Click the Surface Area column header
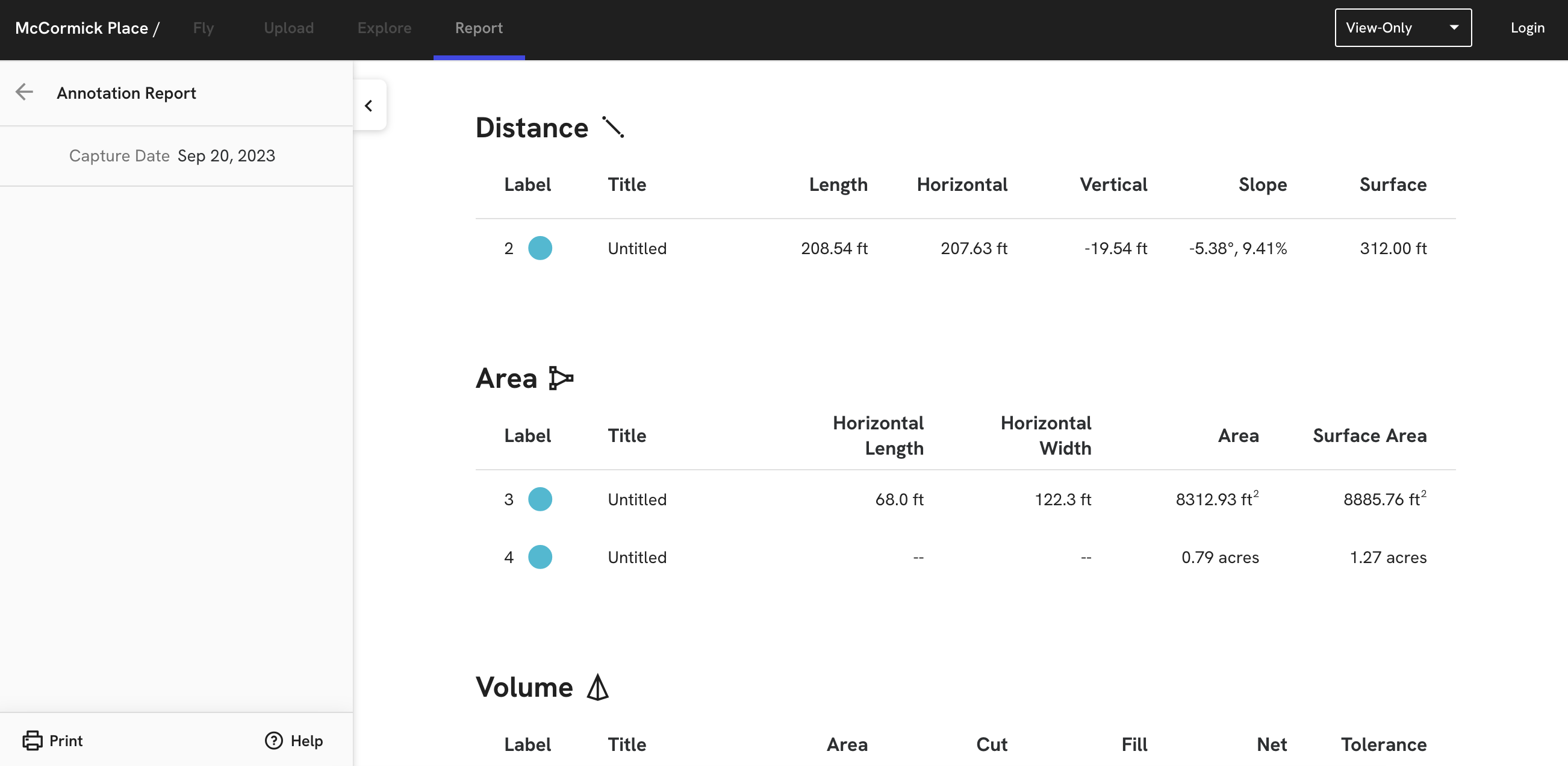Viewport: 1568px width, 766px height. pos(1369,435)
